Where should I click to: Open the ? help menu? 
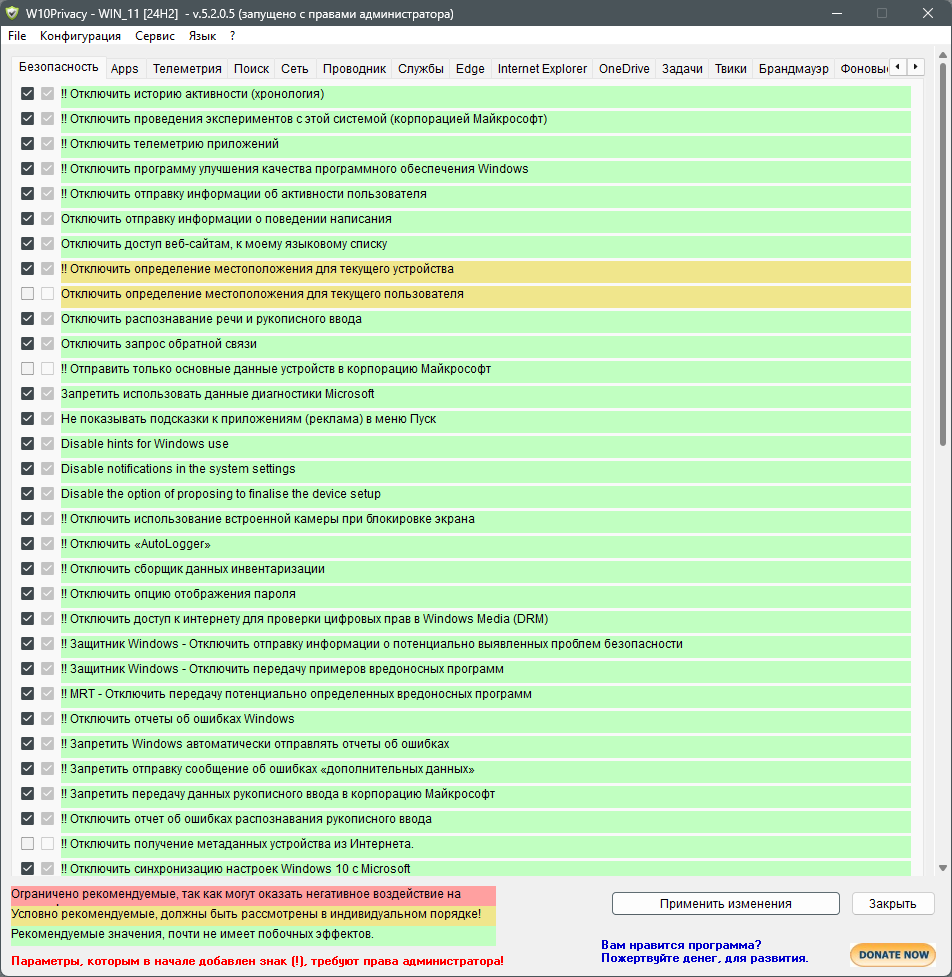tap(232, 36)
